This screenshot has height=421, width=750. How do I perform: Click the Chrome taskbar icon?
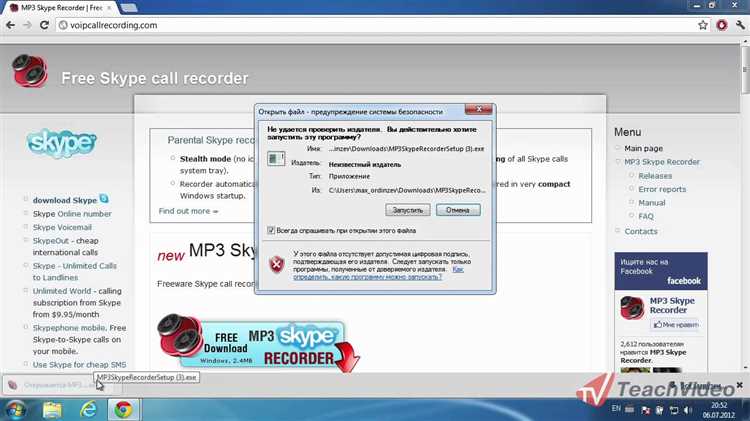coord(123,410)
